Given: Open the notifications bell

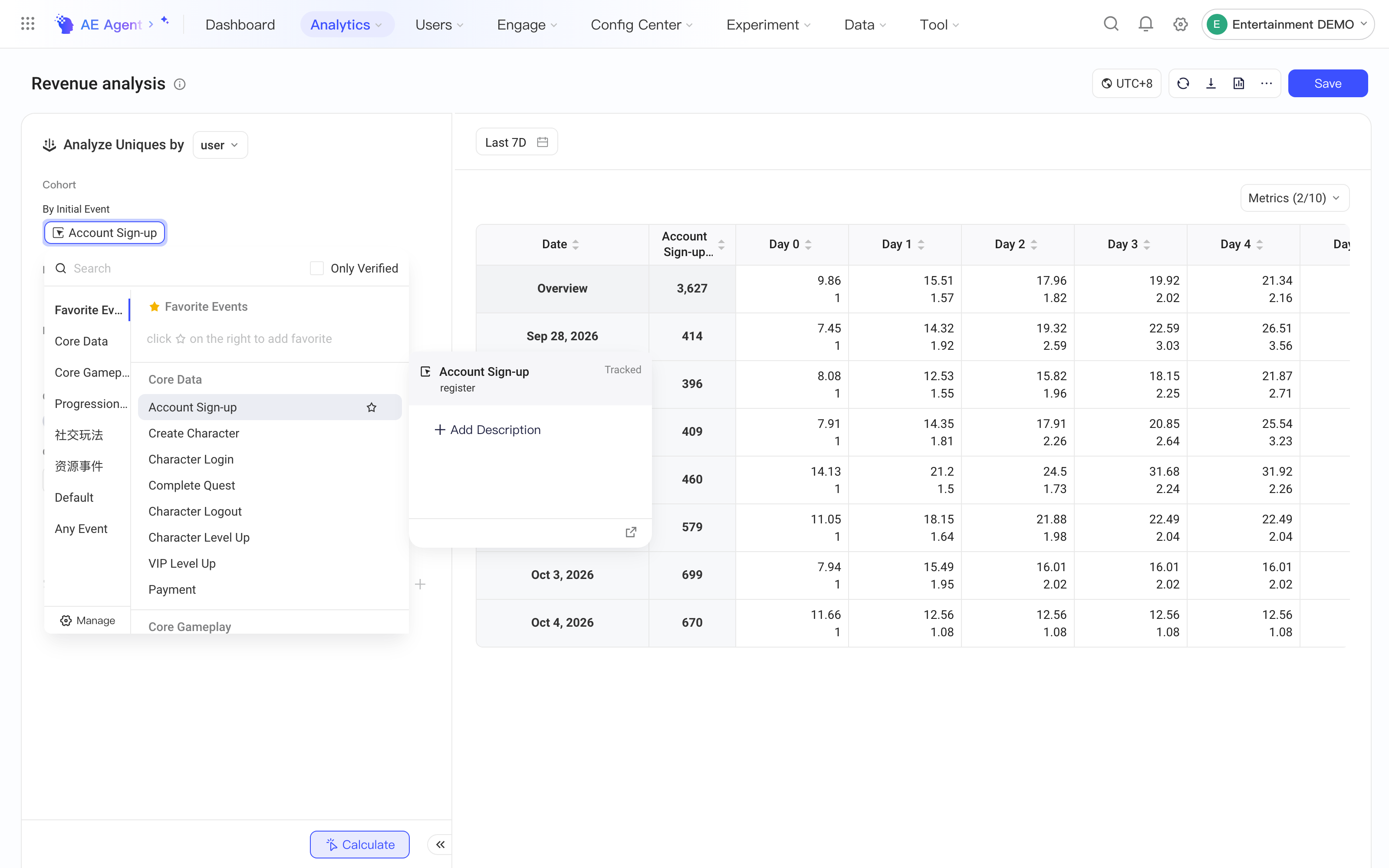Looking at the screenshot, I should (x=1145, y=24).
